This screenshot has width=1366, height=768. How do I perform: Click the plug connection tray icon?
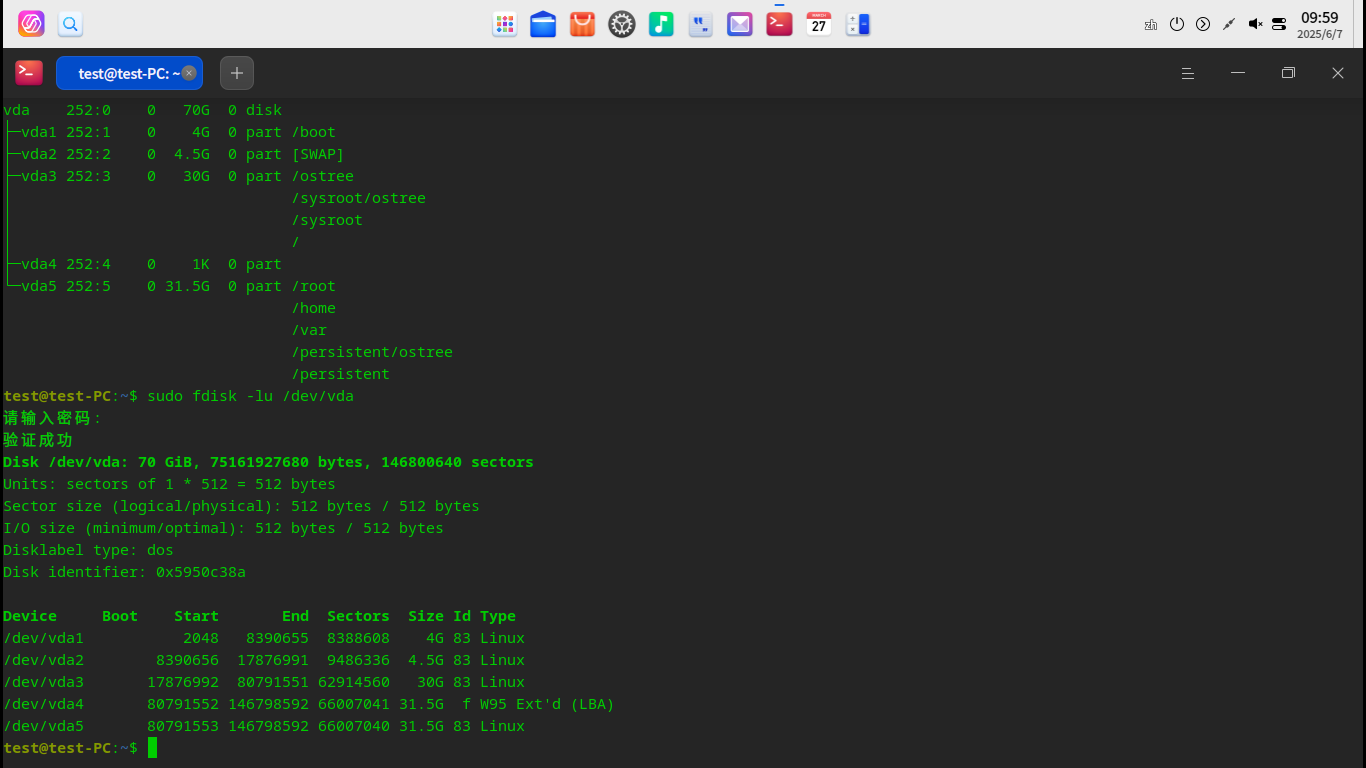click(x=1229, y=24)
